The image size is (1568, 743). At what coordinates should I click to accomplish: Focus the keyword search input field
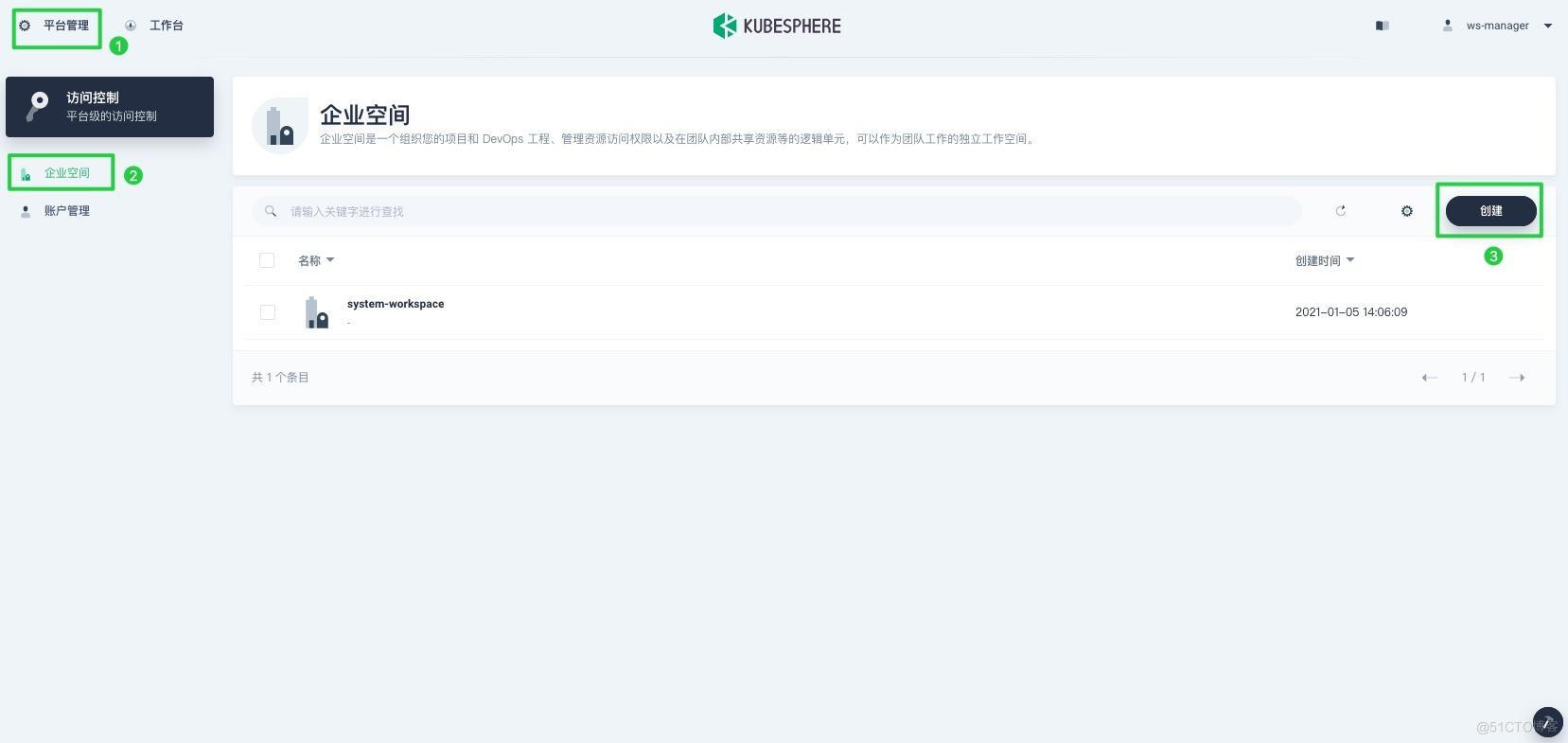776,211
